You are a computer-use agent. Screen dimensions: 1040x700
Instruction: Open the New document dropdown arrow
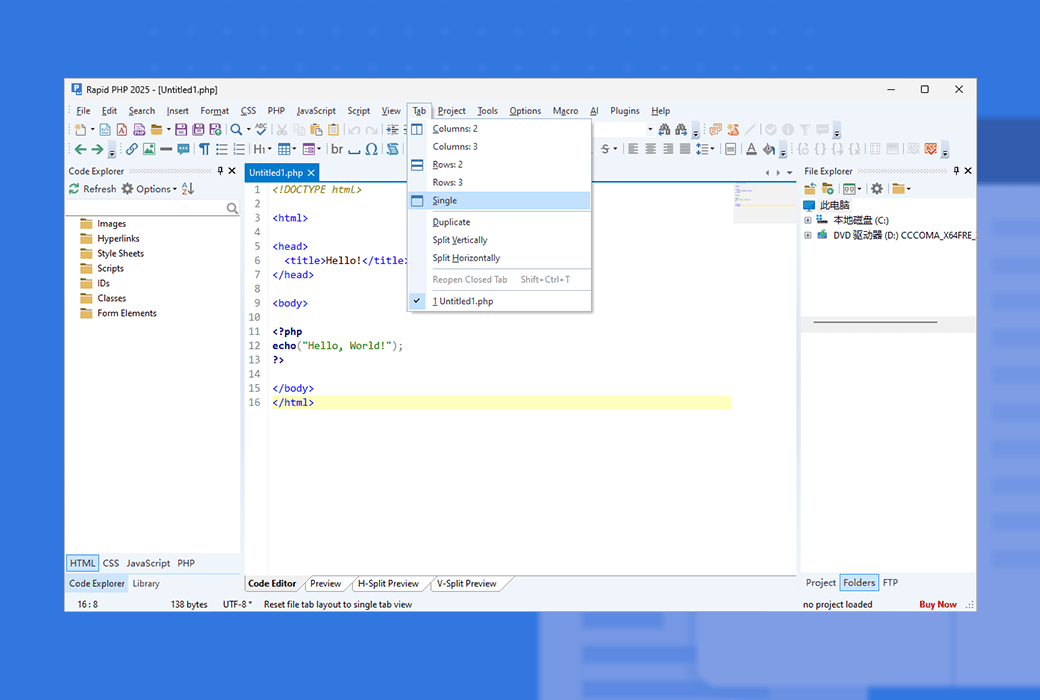(x=92, y=129)
